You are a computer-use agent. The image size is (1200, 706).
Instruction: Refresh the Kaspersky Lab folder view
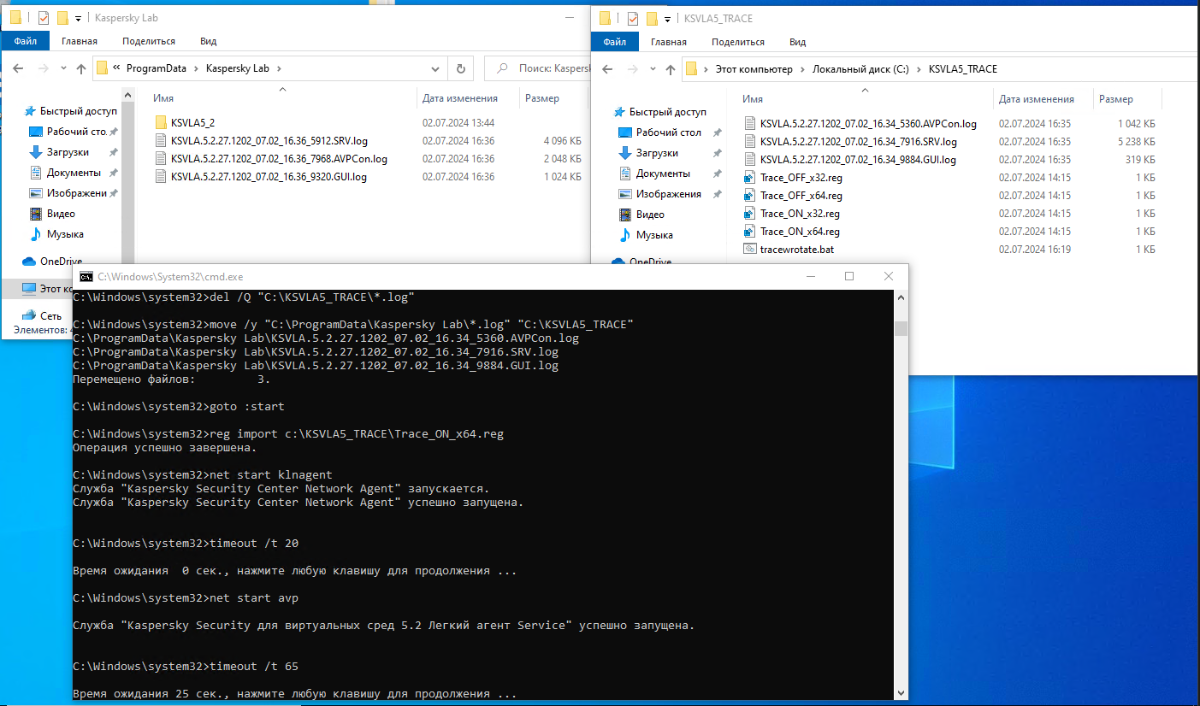460,69
